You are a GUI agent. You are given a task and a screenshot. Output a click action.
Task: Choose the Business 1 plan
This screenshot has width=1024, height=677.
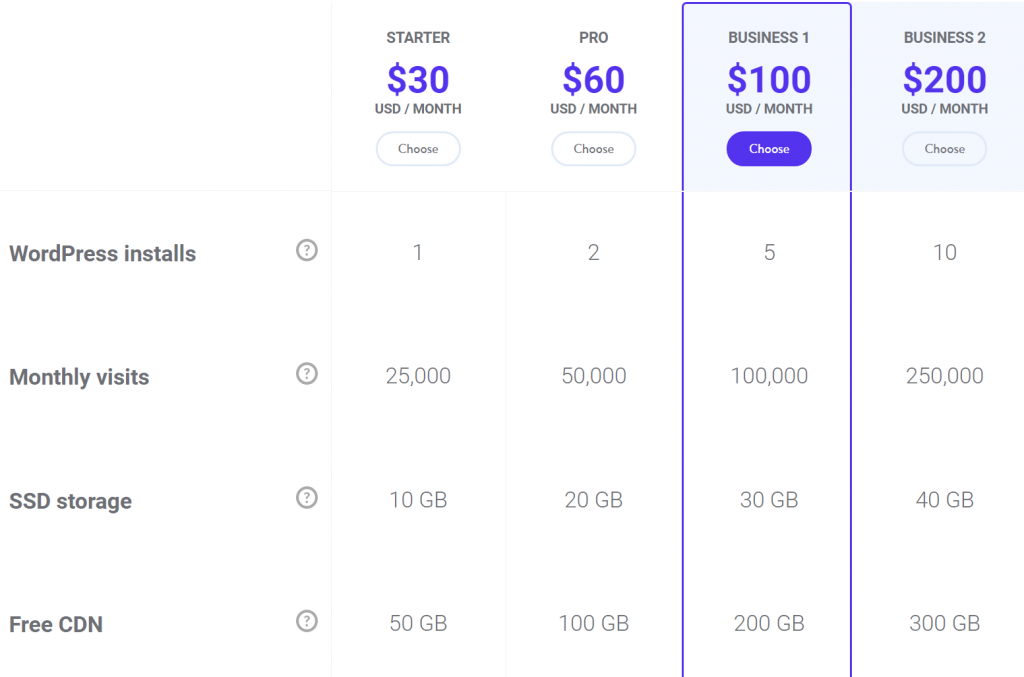[x=769, y=149]
